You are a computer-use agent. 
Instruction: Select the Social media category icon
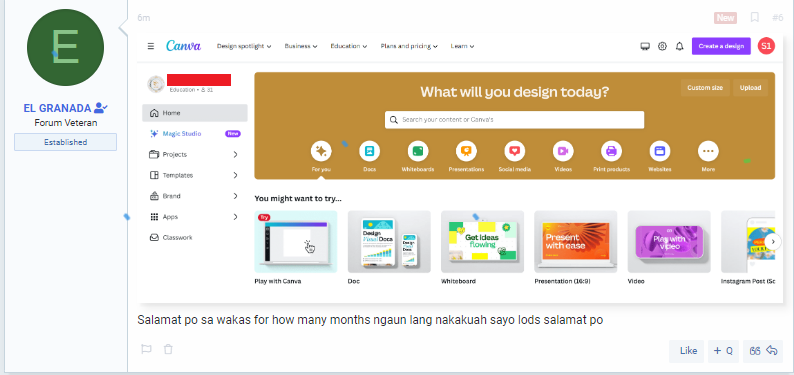pos(514,151)
